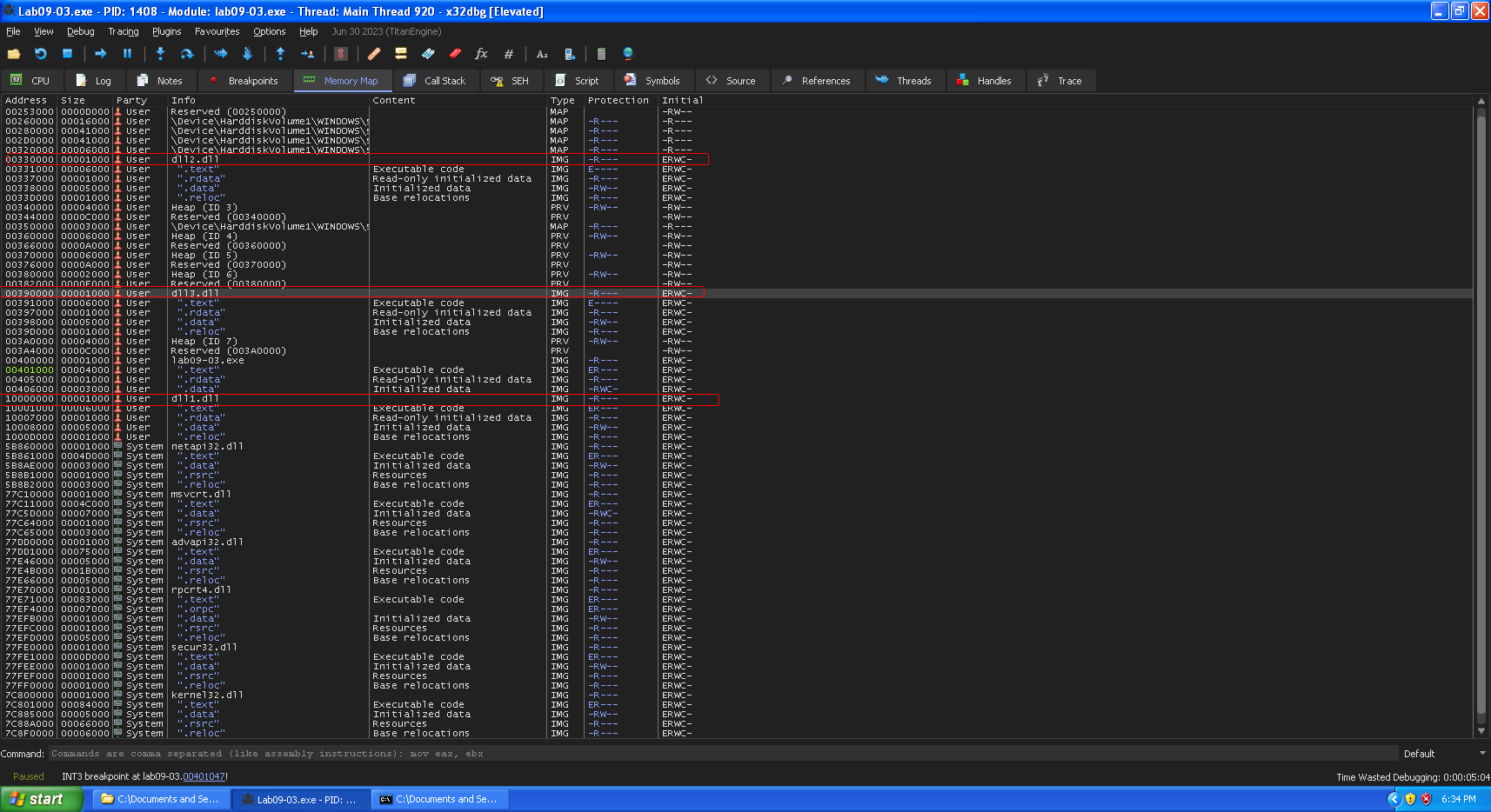This screenshot has width=1491, height=812.
Task: Click the Run arrow icon
Action: point(101,54)
